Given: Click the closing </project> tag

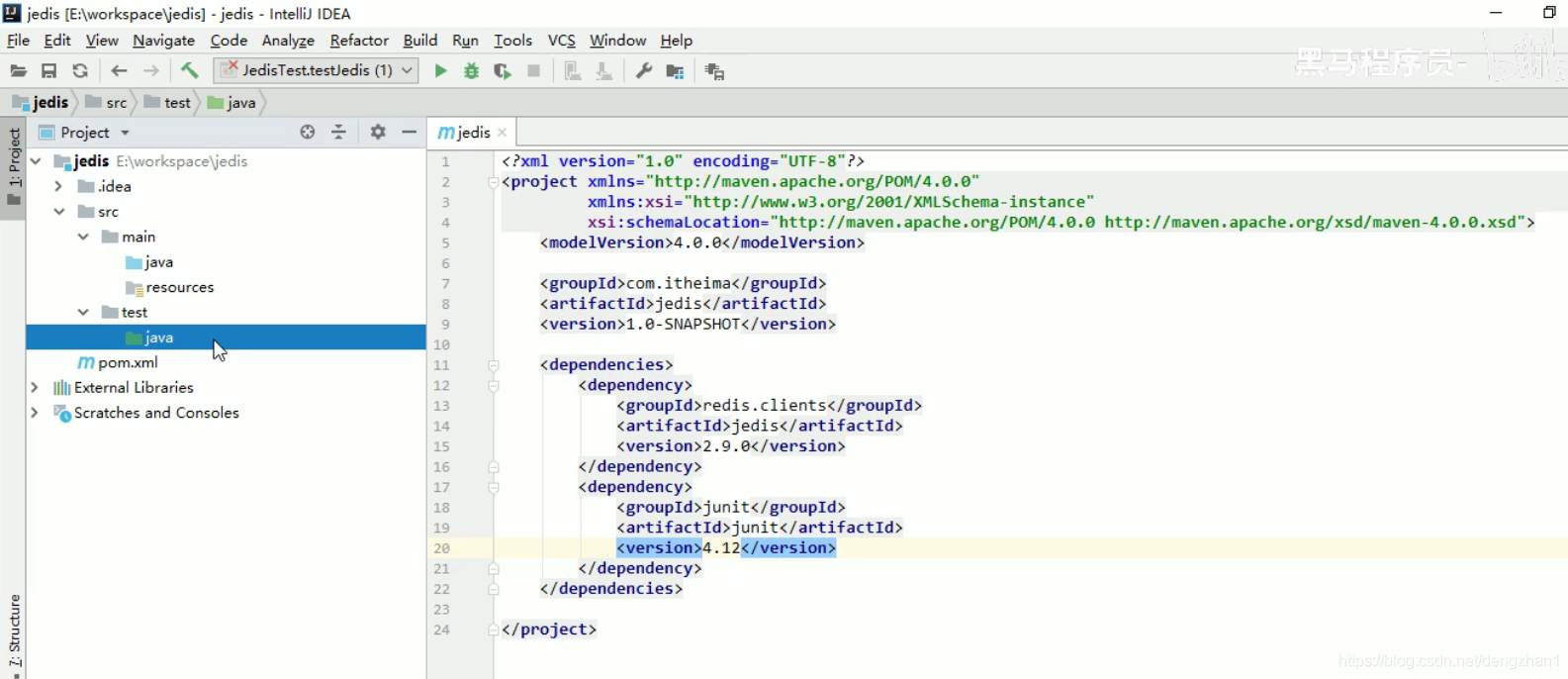Looking at the screenshot, I should pos(549,630).
